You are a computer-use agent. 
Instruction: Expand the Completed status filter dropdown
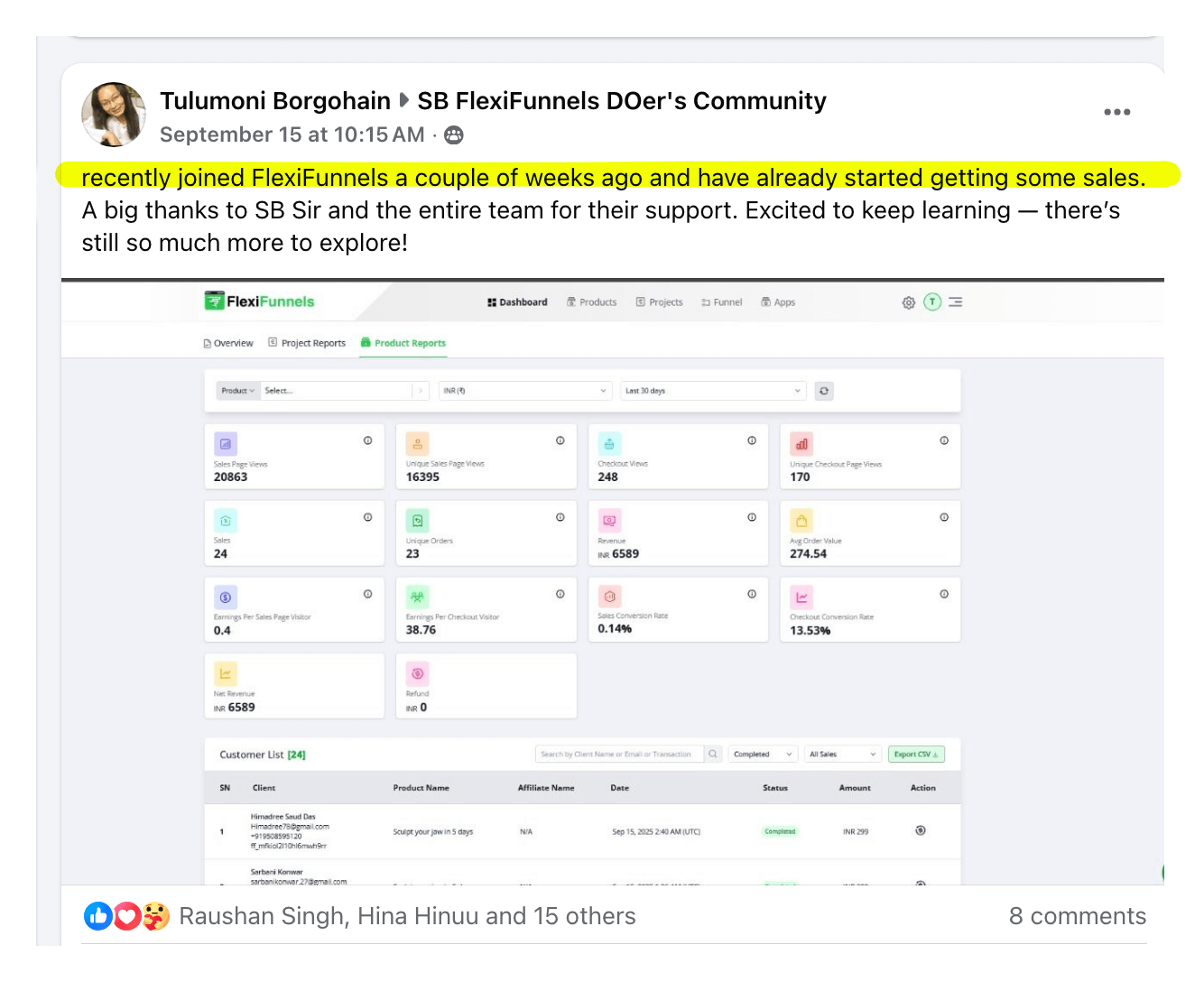[763, 755]
